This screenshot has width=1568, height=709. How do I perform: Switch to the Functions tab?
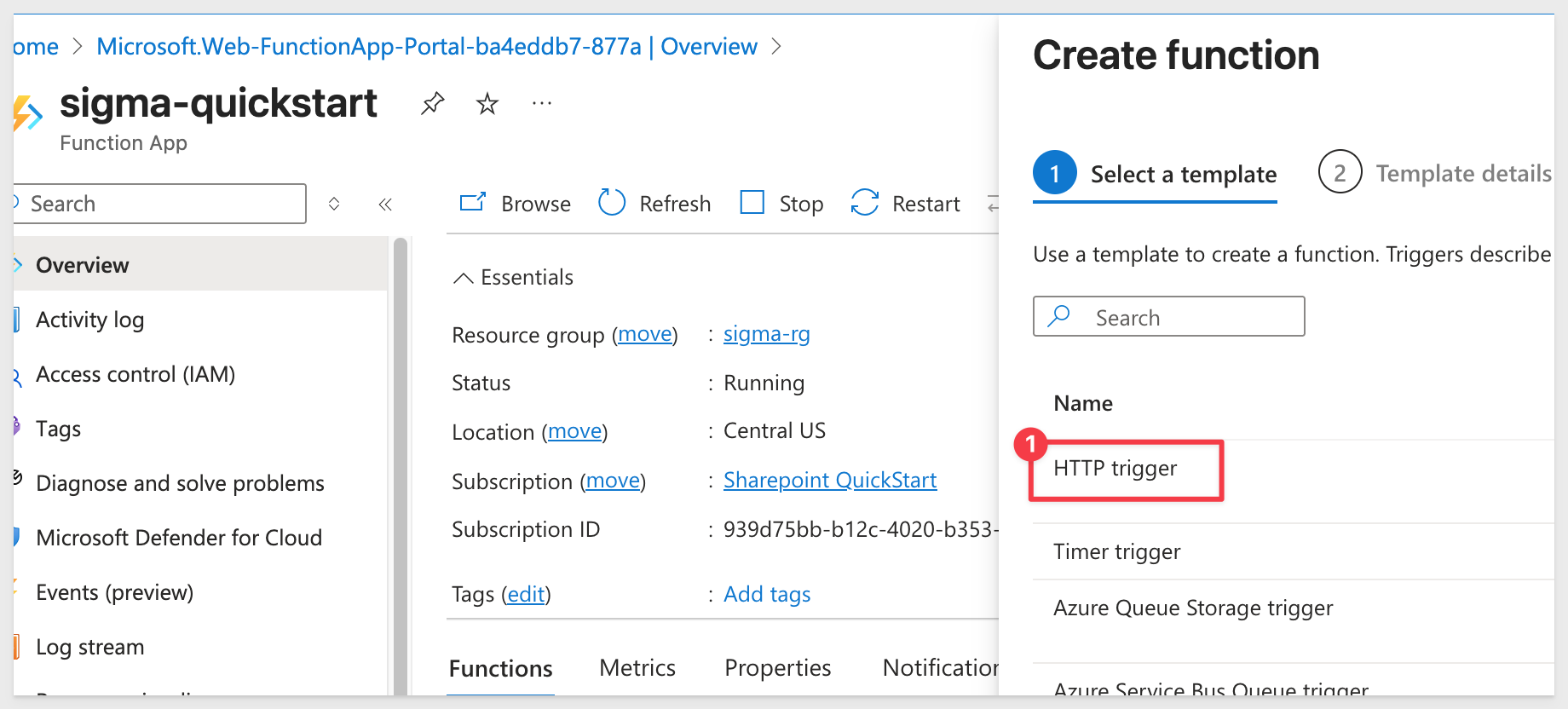[x=501, y=669]
